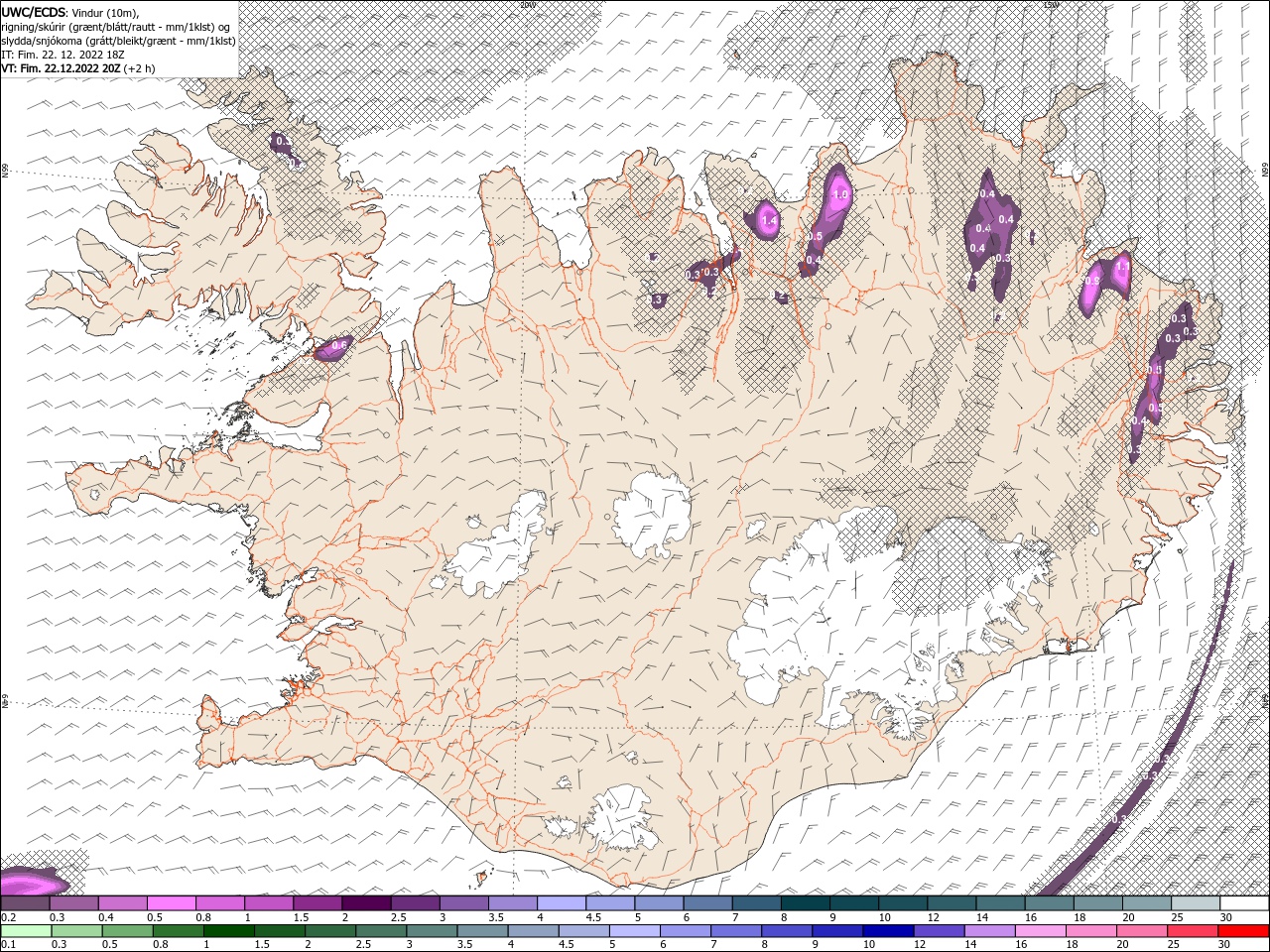1270x952 pixels.
Task: Select the purple-row legend swatch labelled 1.5
Action: (317, 903)
